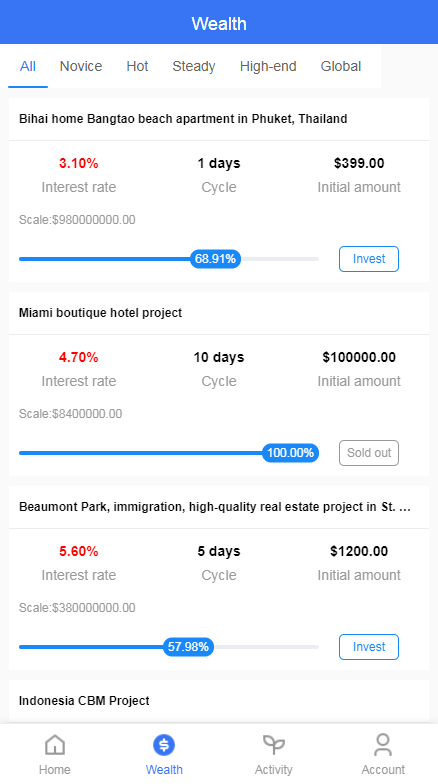Screen dimensions: 438x784
Task: Invest in Bihai home Bangtao apartment
Action: (369, 259)
